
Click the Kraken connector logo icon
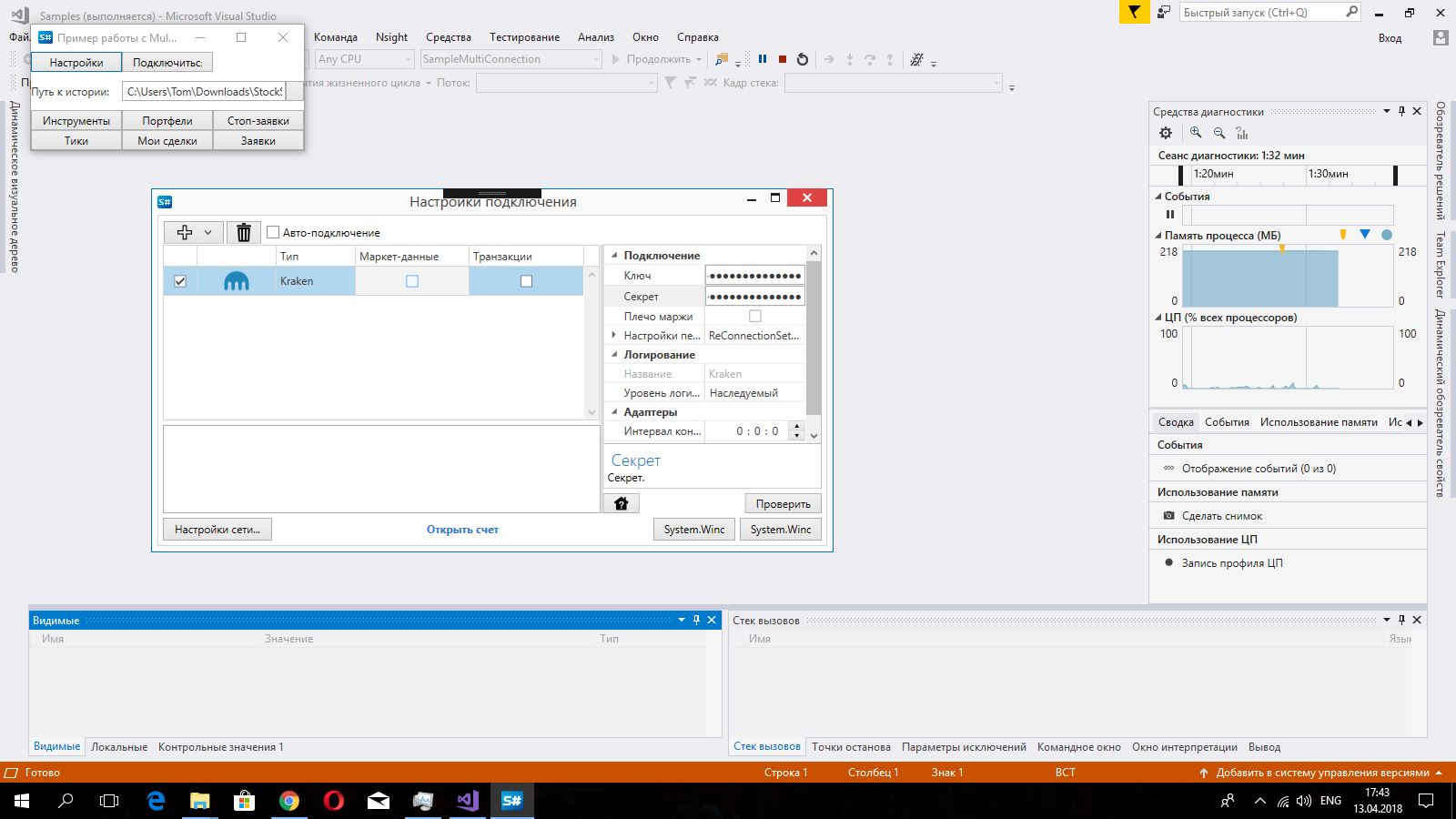coord(237,281)
